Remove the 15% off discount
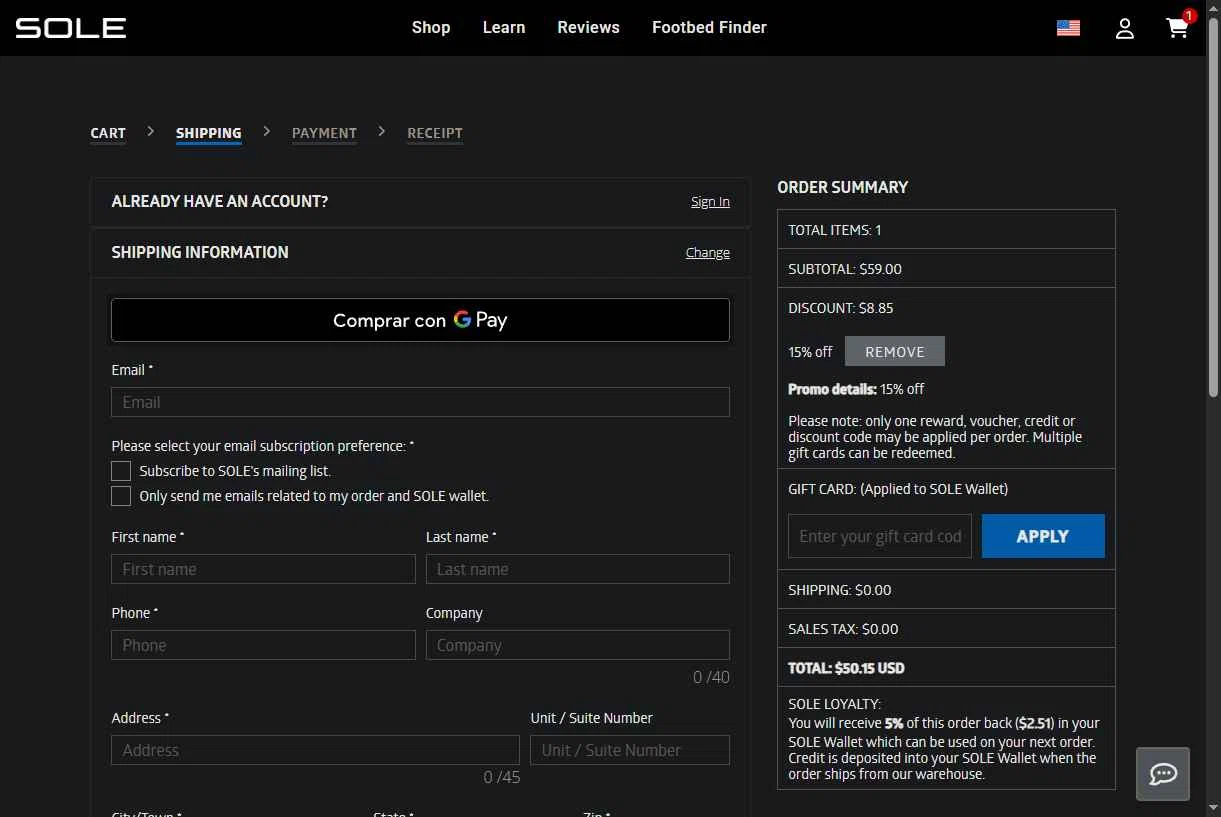The image size is (1221, 817). click(x=895, y=352)
